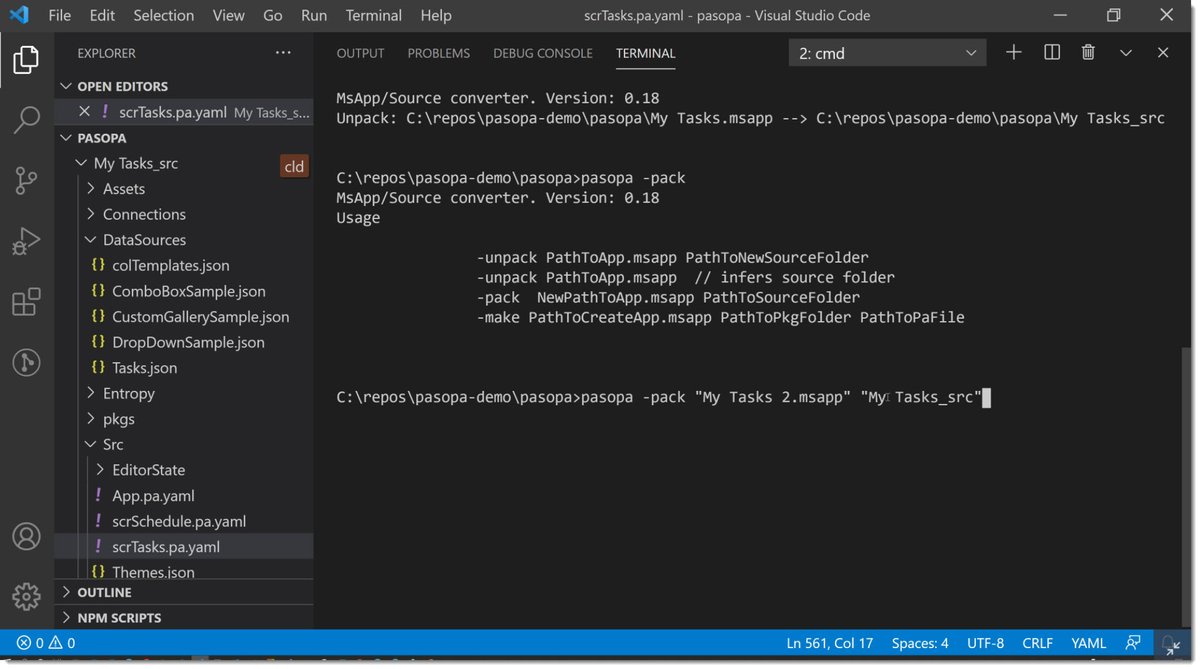1200x669 pixels.
Task: Open DropDownSample.json file
Action: pos(188,342)
